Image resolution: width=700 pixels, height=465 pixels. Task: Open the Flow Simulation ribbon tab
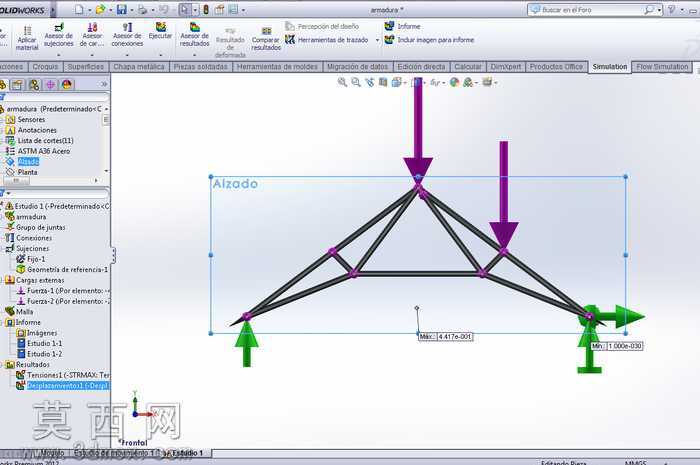coord(662,67)
